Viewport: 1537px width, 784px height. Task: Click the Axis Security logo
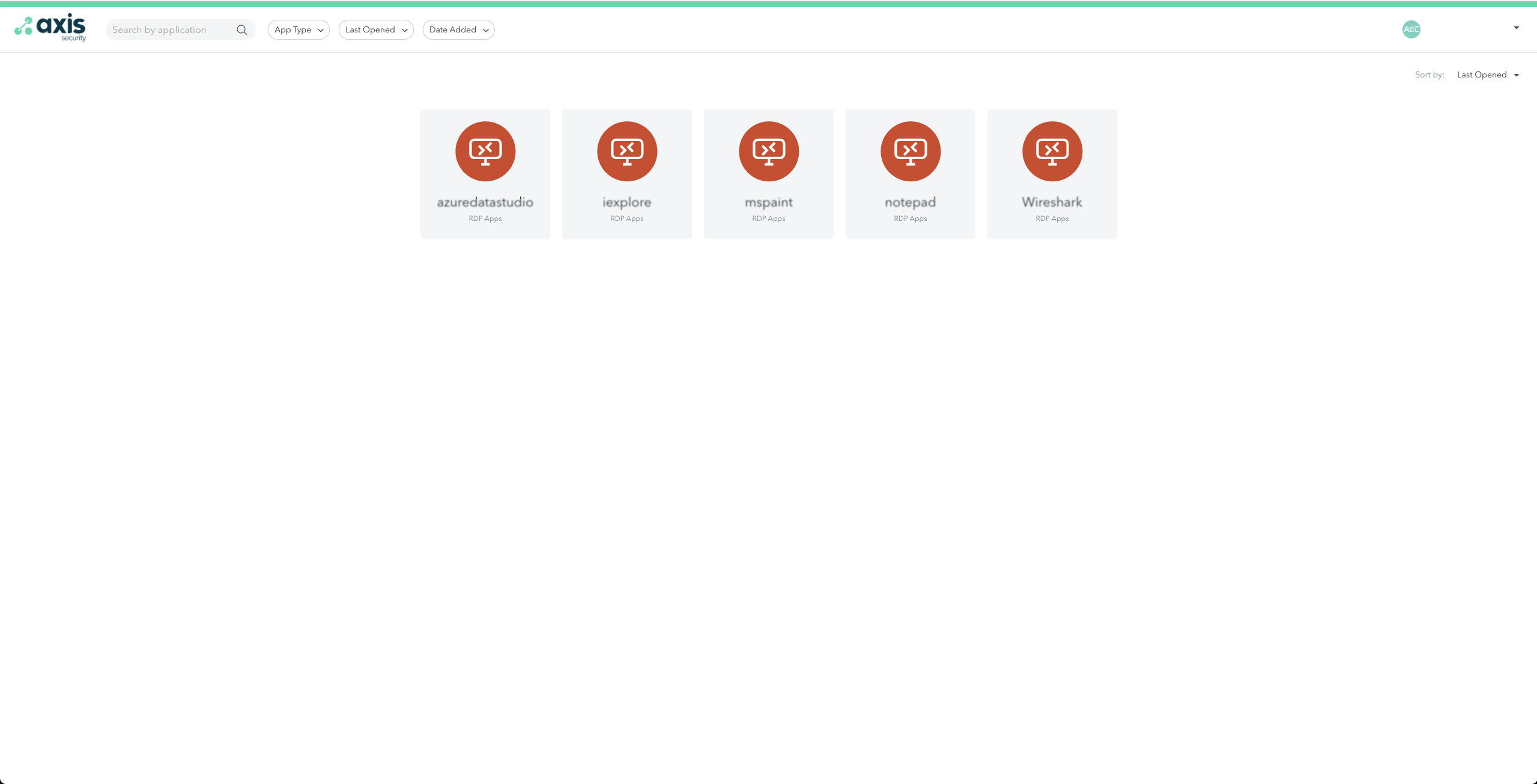coord(50,28)
